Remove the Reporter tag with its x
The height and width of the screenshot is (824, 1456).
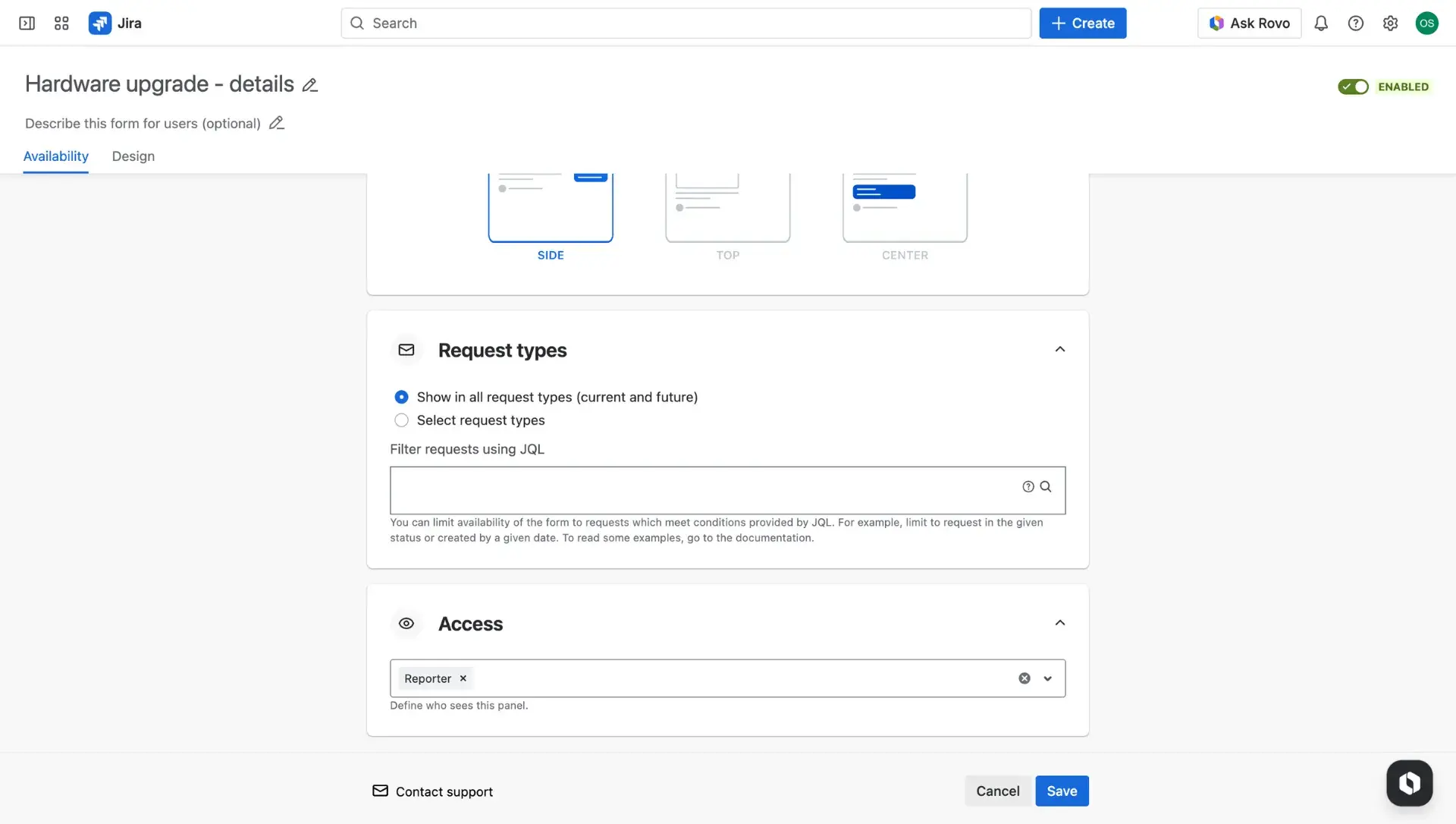pos(463,678)
